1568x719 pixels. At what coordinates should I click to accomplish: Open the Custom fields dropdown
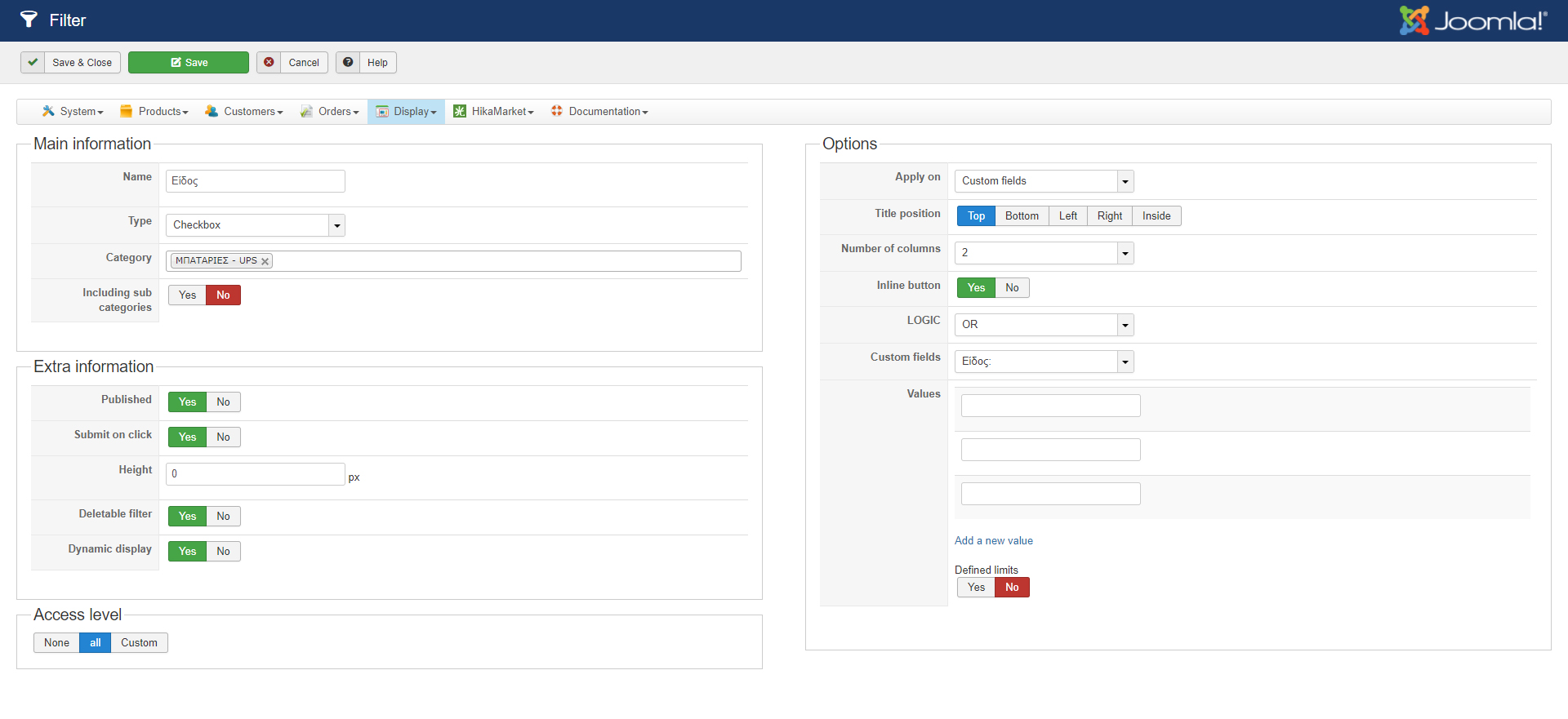pos(1045,362)
